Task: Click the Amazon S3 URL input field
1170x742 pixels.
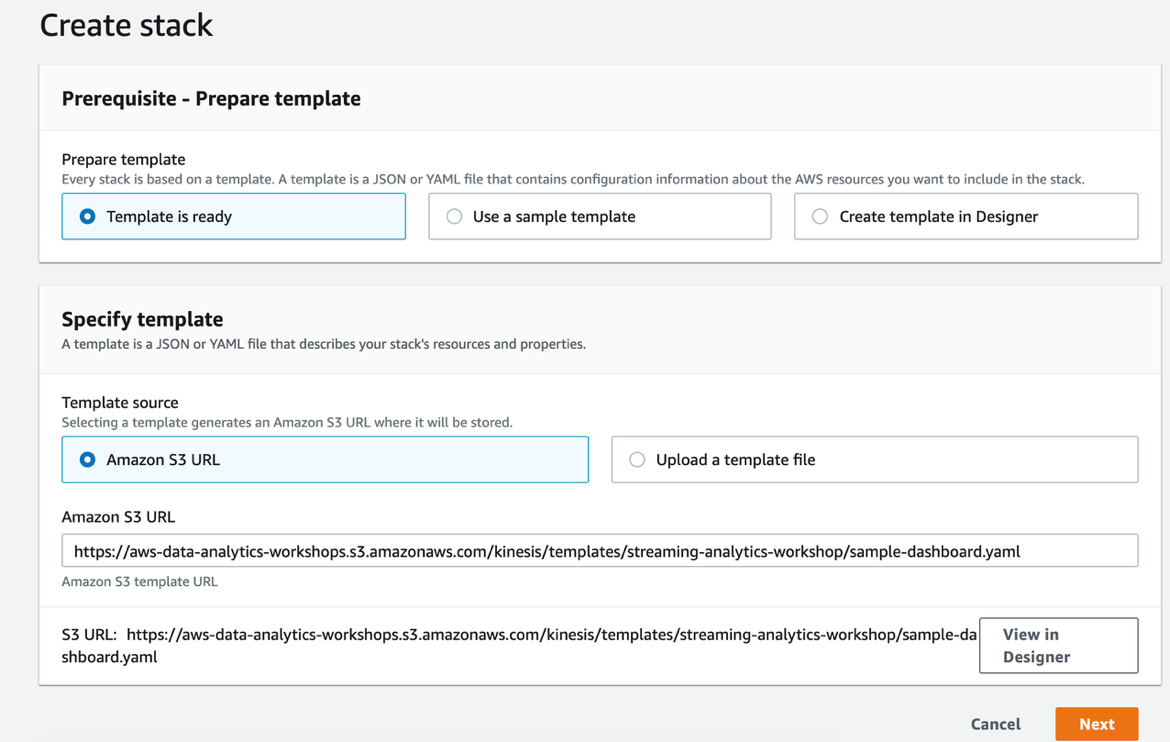Action: pyautogui.click(x=600, y=551)
